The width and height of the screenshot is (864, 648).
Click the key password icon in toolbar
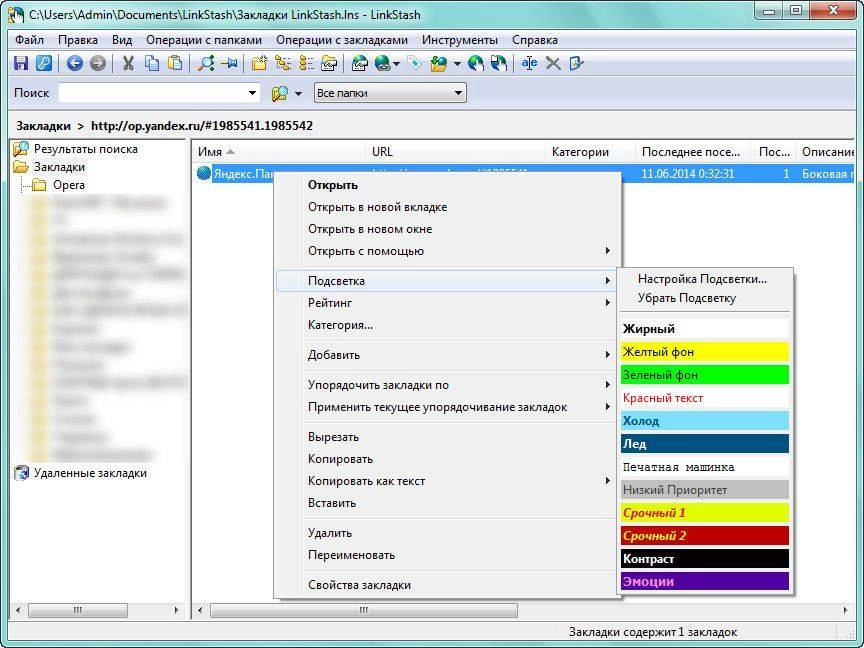(44, 63)
